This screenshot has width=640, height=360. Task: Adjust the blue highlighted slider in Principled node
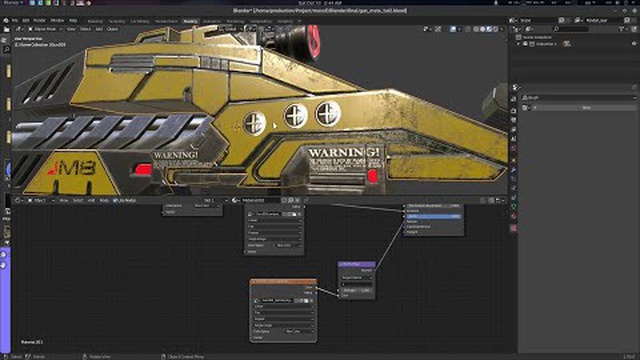point(433,216)
